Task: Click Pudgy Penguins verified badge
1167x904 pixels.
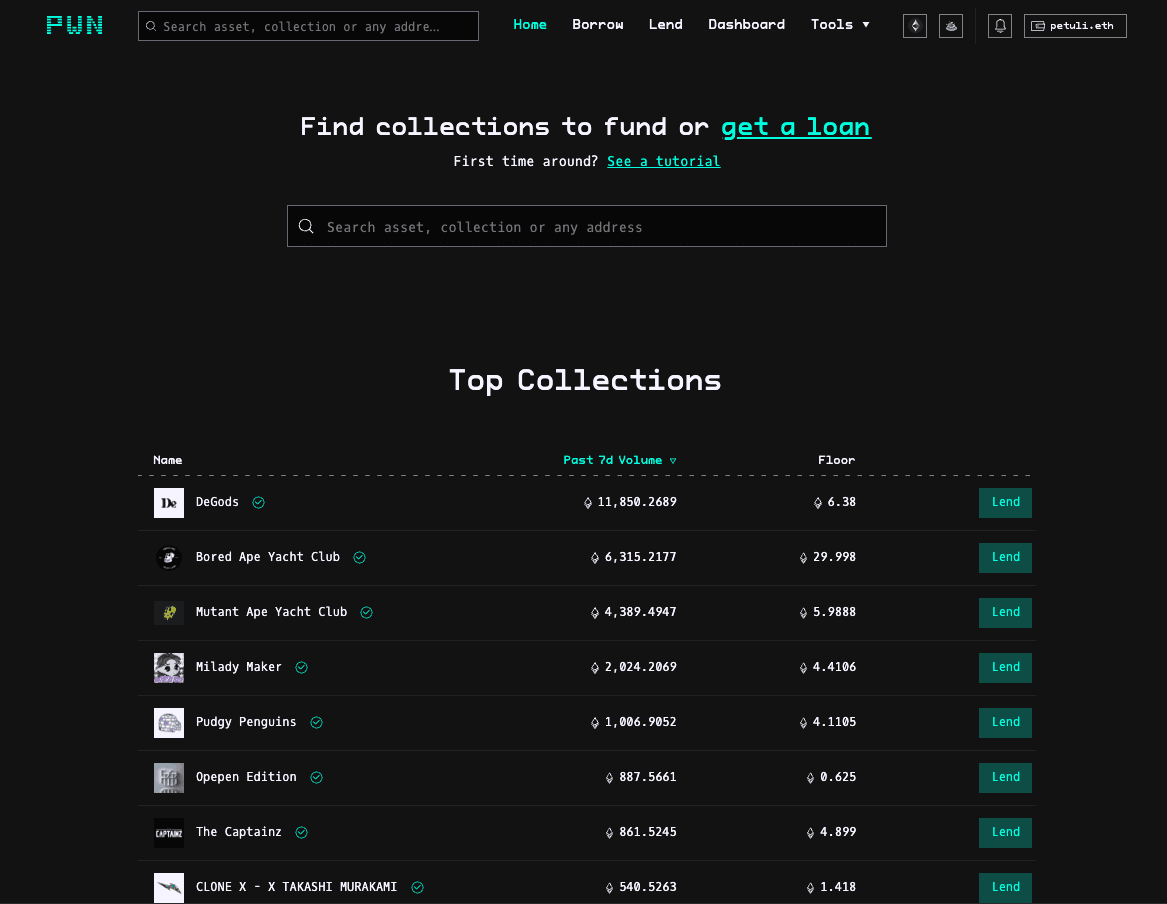Action: pyautogui.click(x=316, y=722)
